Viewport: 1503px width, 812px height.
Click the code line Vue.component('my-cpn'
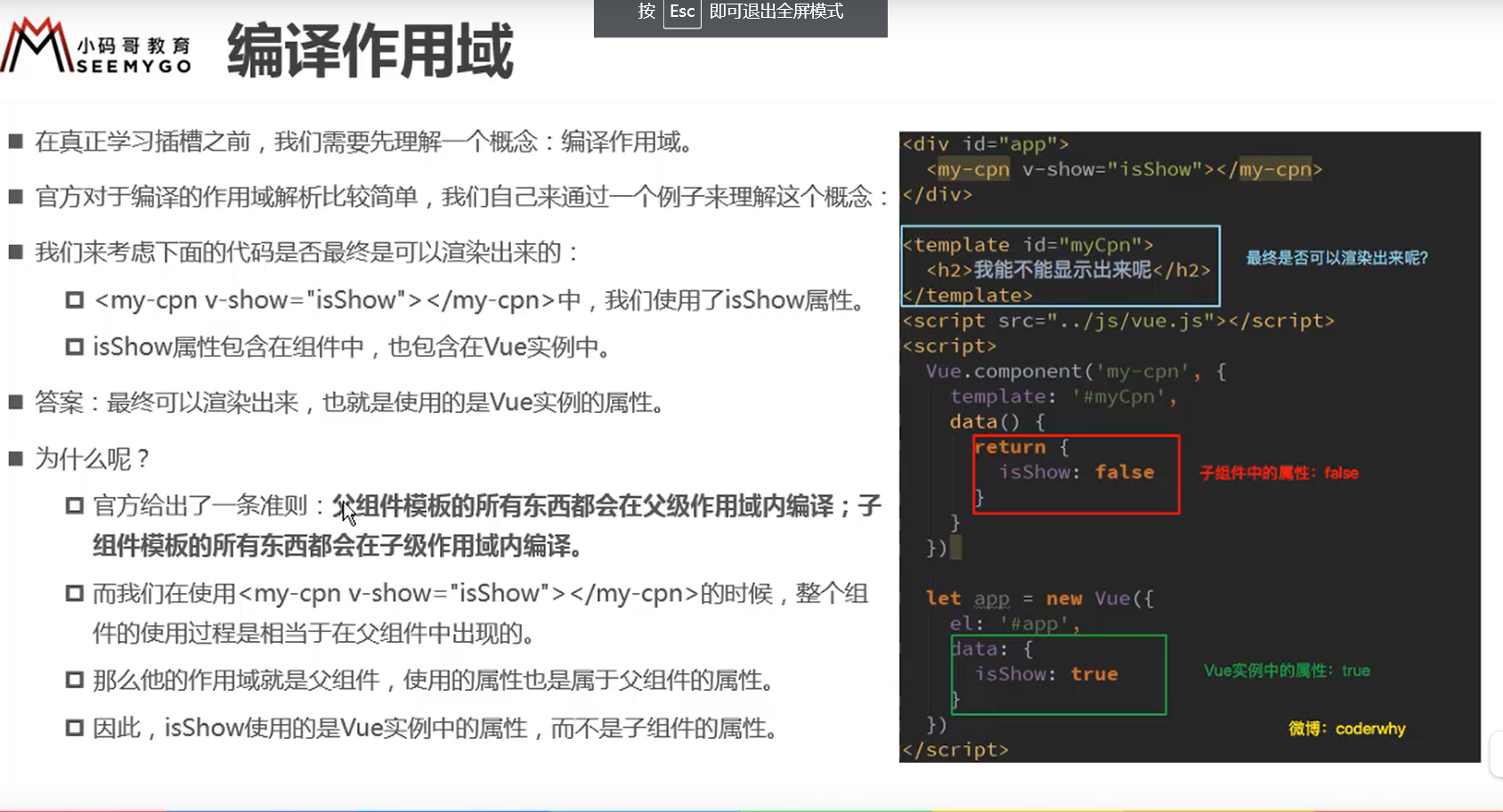(x=1076, y=371)
